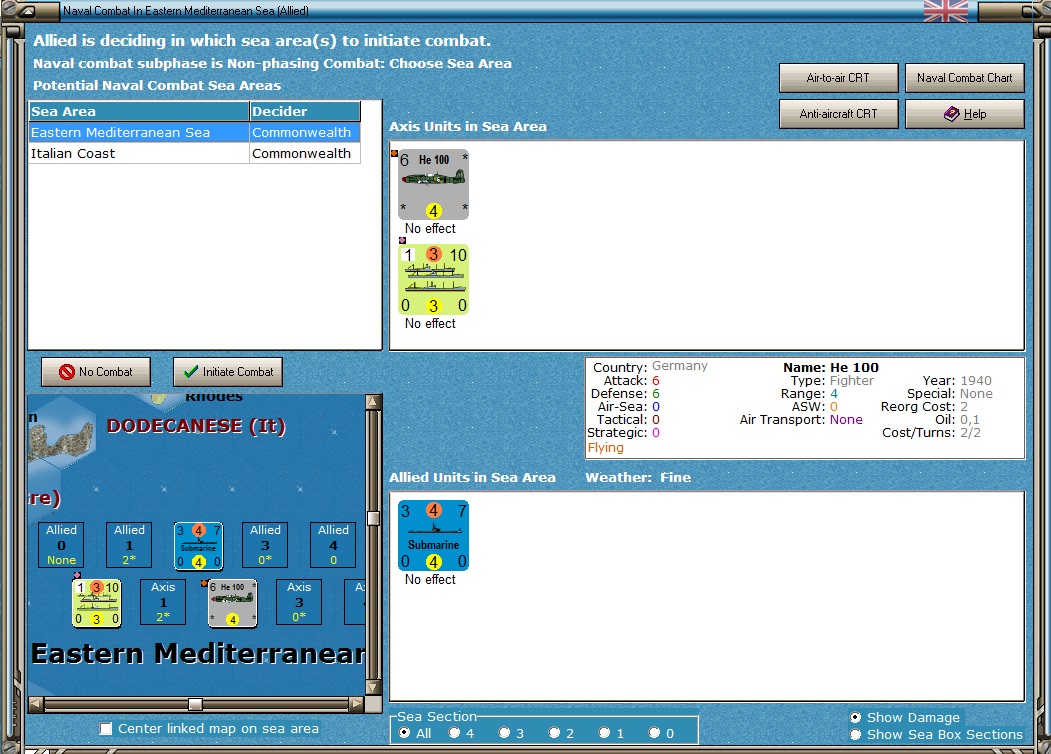The height and width of the screenshot is (754, 1051).
Task: Click Allied 3 sea box section on map
Action: (265, 545)
